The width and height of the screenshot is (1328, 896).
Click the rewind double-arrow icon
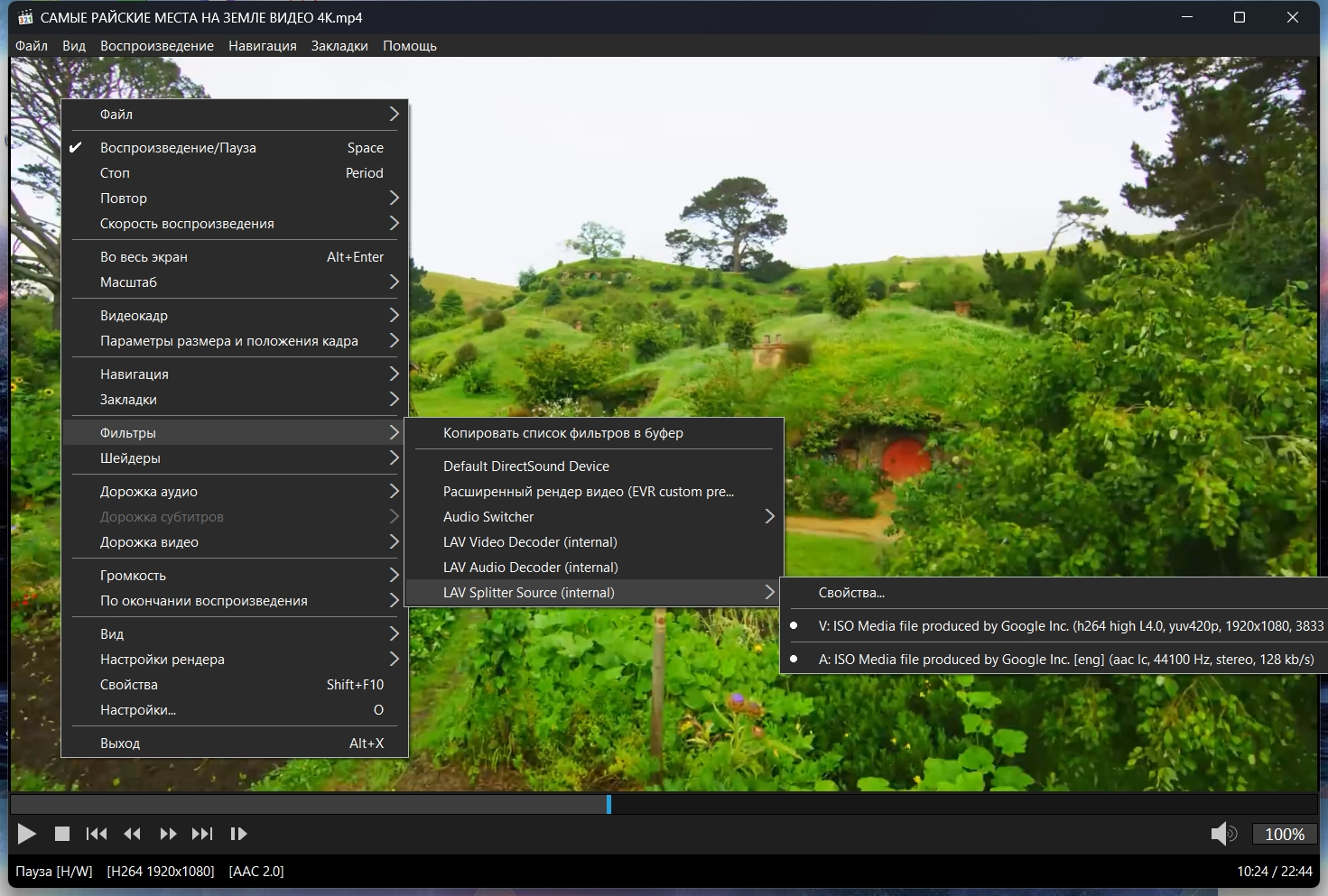[132, 834]
